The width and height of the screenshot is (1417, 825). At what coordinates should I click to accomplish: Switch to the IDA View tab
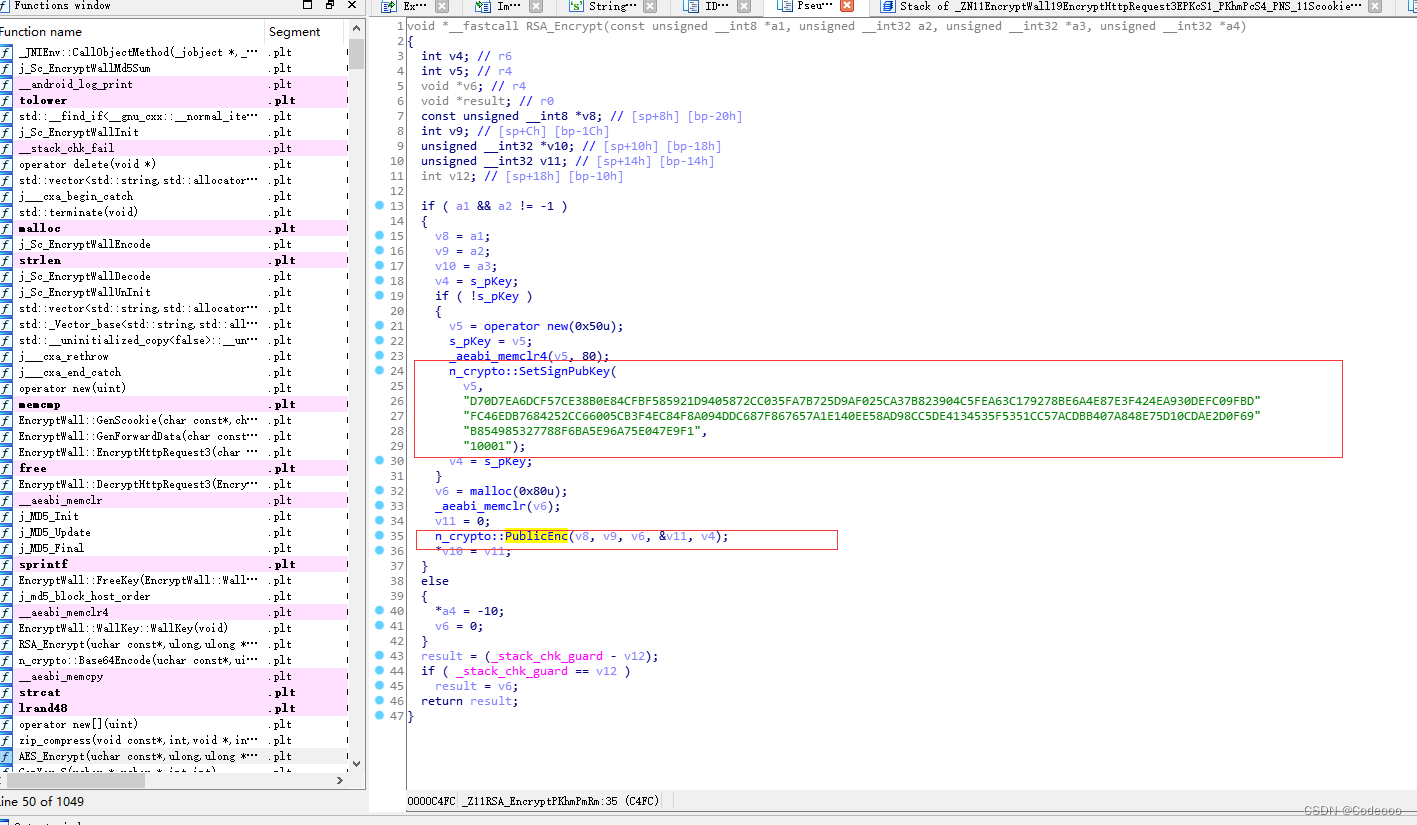coord(717,6)
